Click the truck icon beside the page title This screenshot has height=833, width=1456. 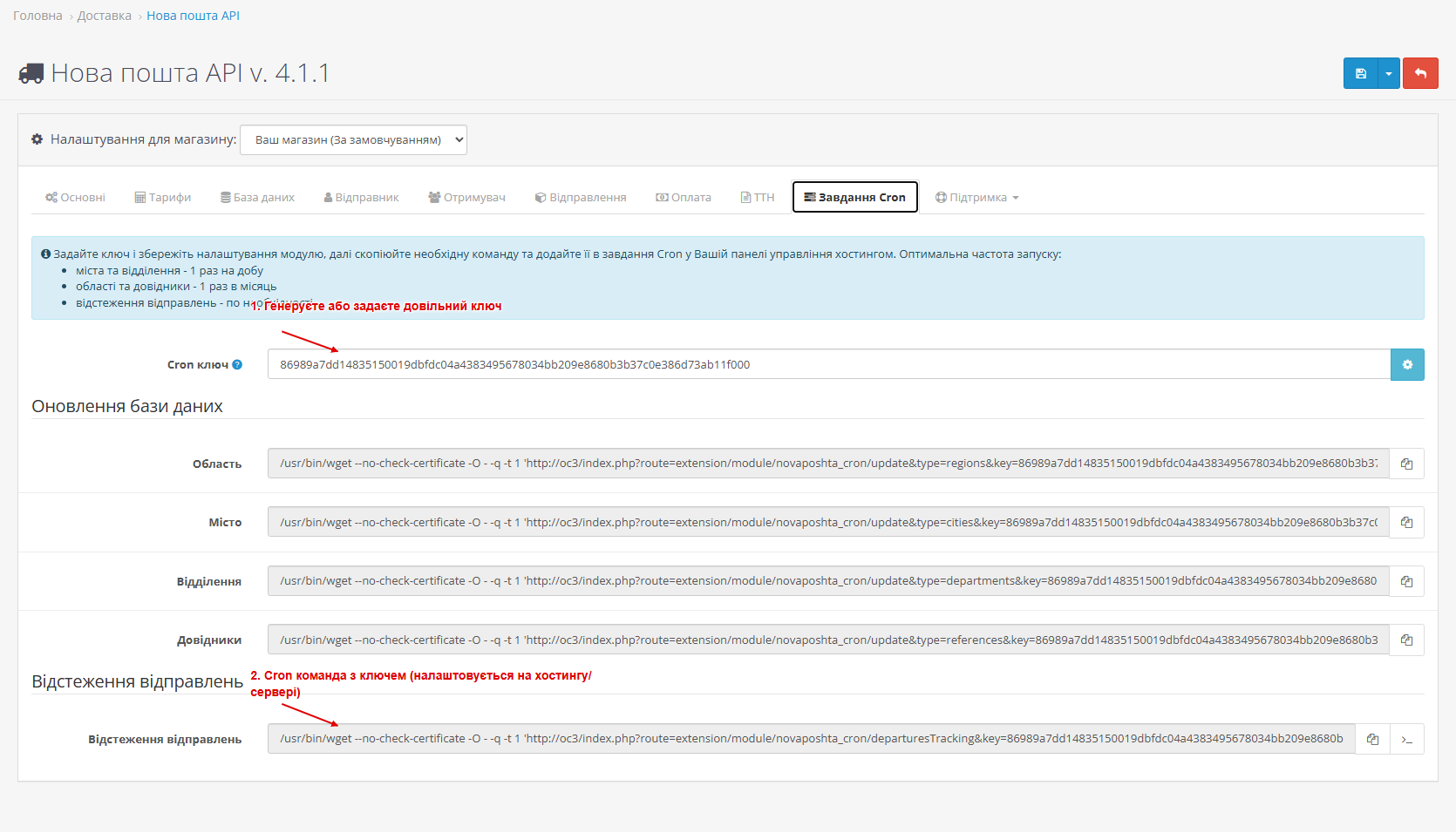(31, 73)
